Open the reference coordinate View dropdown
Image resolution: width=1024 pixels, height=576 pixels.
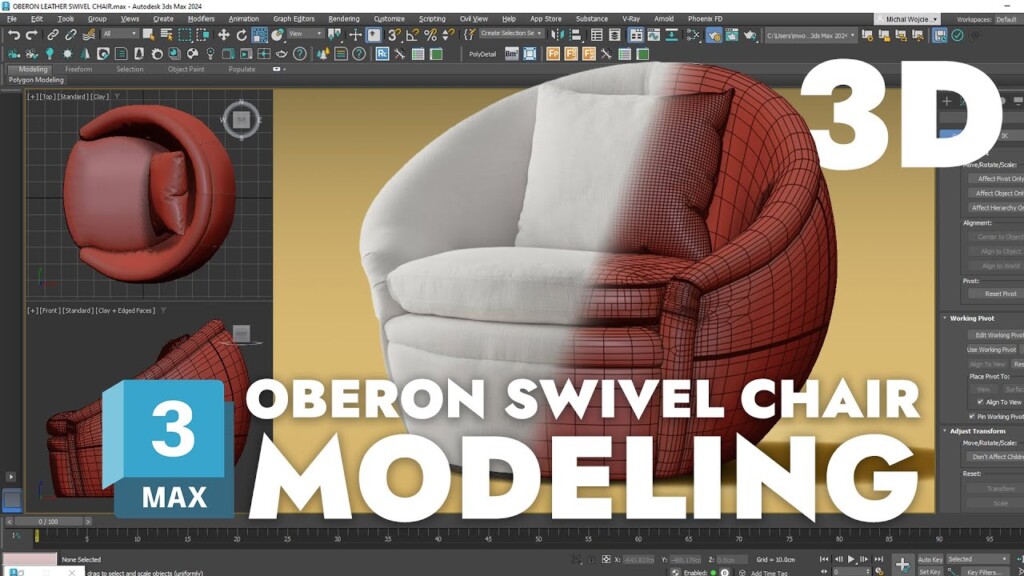click(305, 34)
